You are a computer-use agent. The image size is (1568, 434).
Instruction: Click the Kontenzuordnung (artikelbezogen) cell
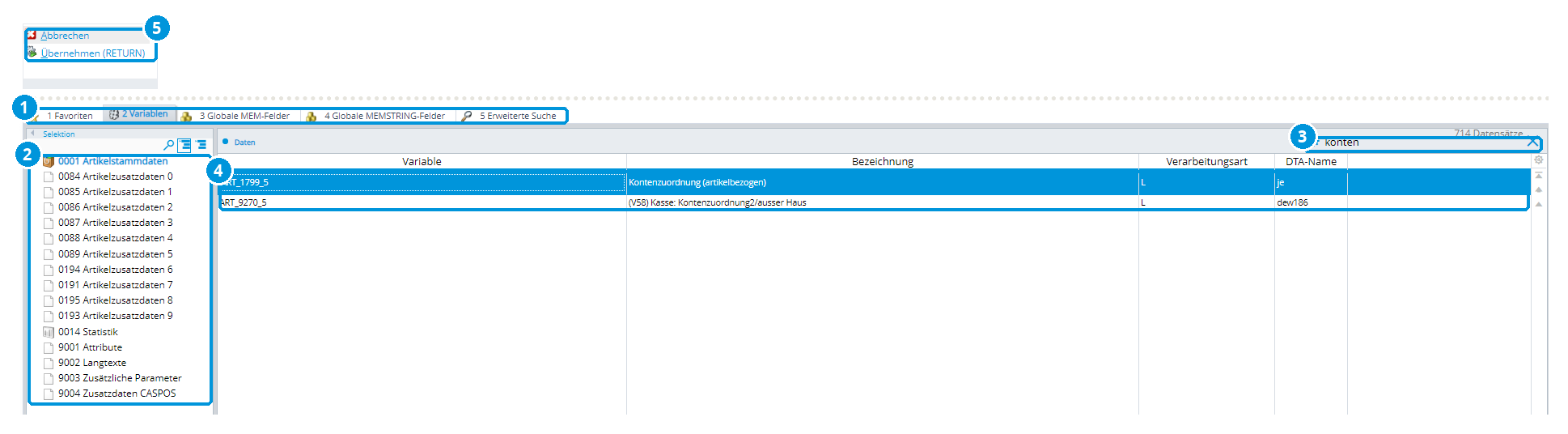click(x=882, y=182)
